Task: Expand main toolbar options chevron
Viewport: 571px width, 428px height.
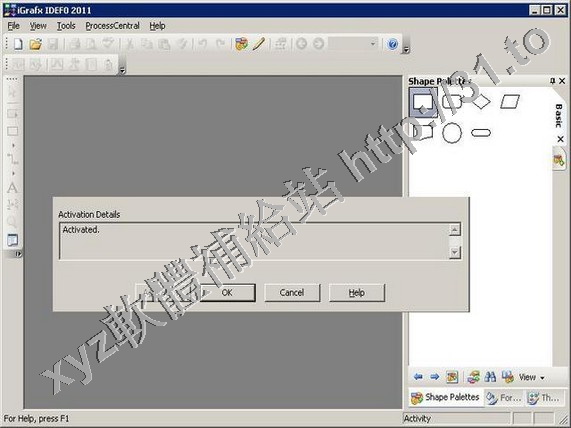Action: (406, 50)
